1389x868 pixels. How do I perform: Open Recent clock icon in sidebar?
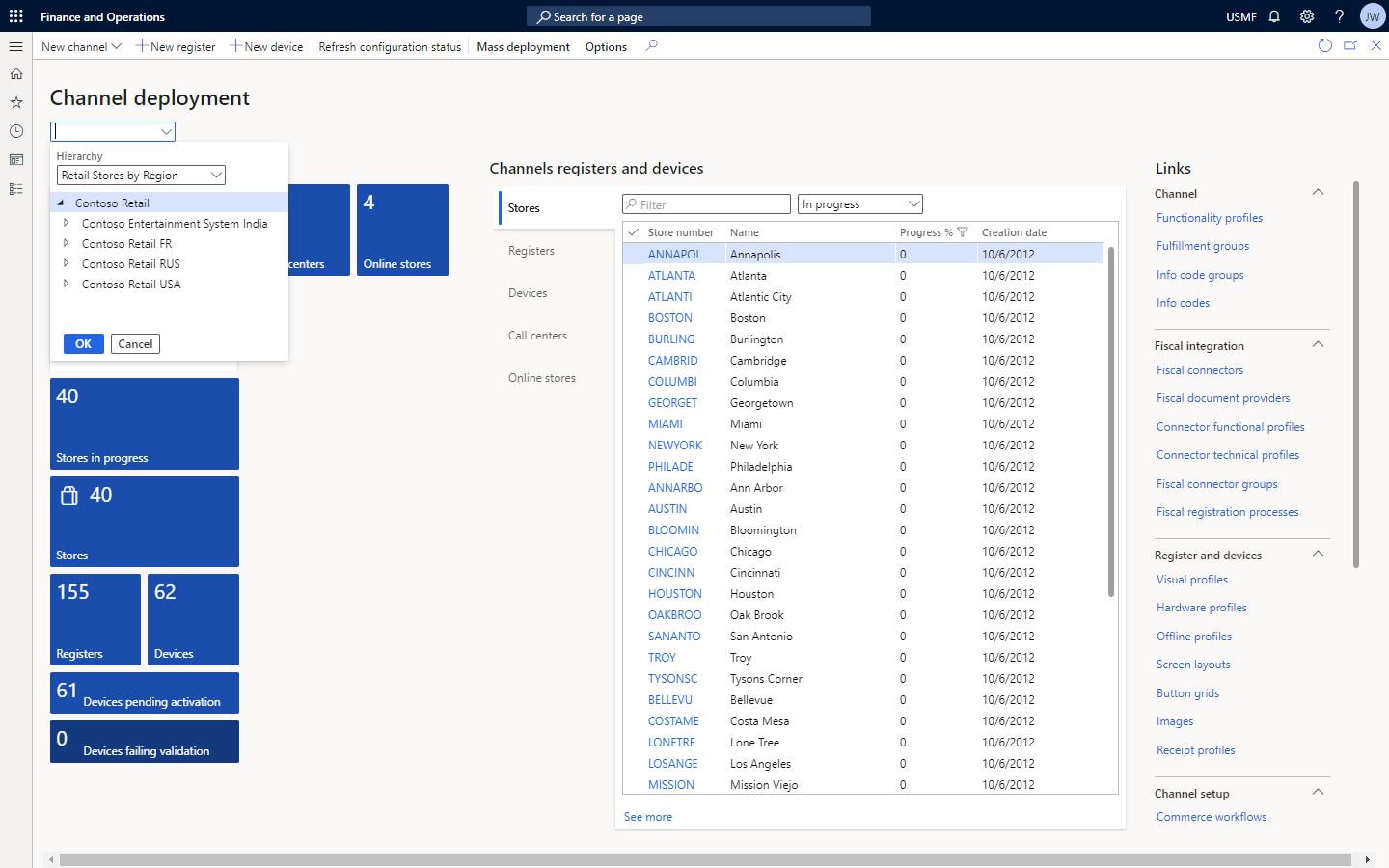click(x=16, y=131)
